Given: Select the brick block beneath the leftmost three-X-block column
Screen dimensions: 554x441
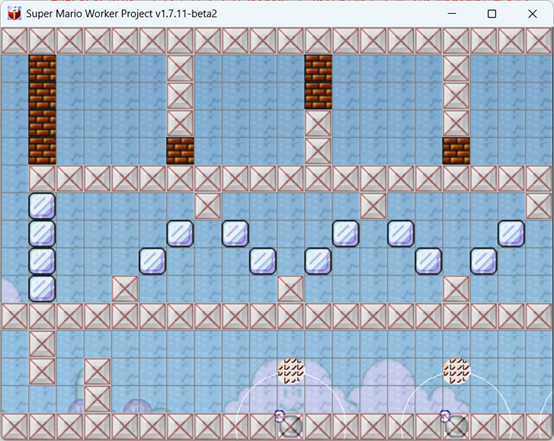Looking at the screenshot, I should coord(180,151).
